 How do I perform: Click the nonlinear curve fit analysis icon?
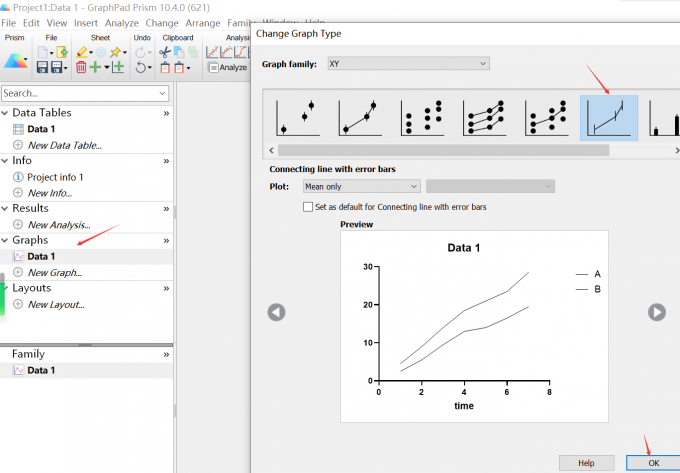point(226,52)
